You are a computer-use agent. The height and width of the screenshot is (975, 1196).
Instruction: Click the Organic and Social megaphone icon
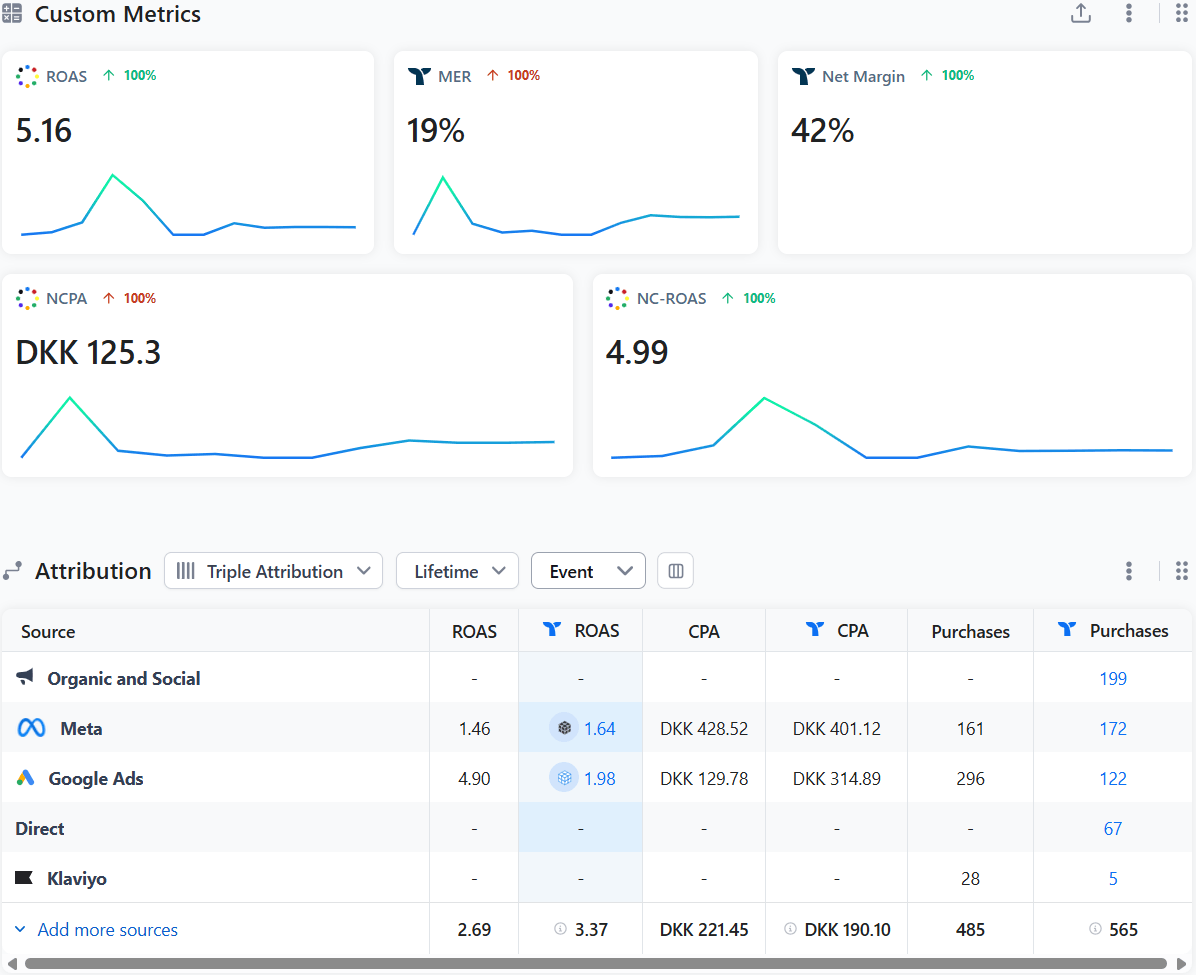(x=25, y=677)
